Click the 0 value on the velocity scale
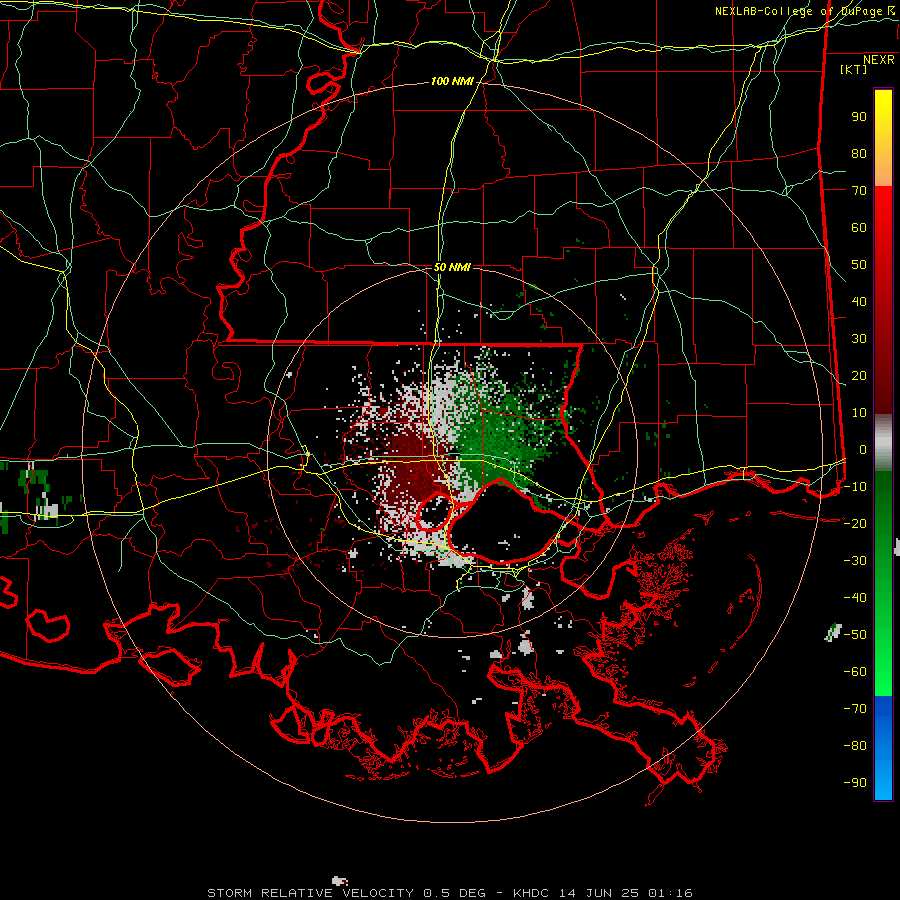Screen dimensions: 900x900 tap(863, 450)
